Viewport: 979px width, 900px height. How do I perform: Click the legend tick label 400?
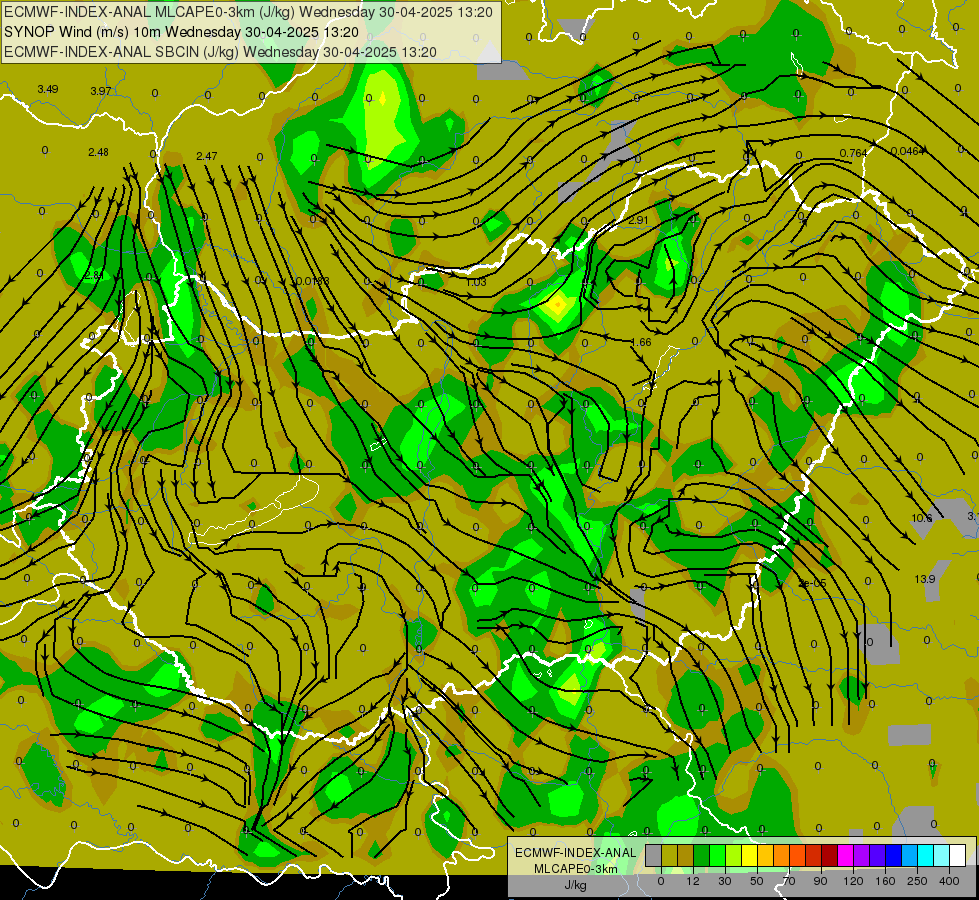click(x=949, y=881)
